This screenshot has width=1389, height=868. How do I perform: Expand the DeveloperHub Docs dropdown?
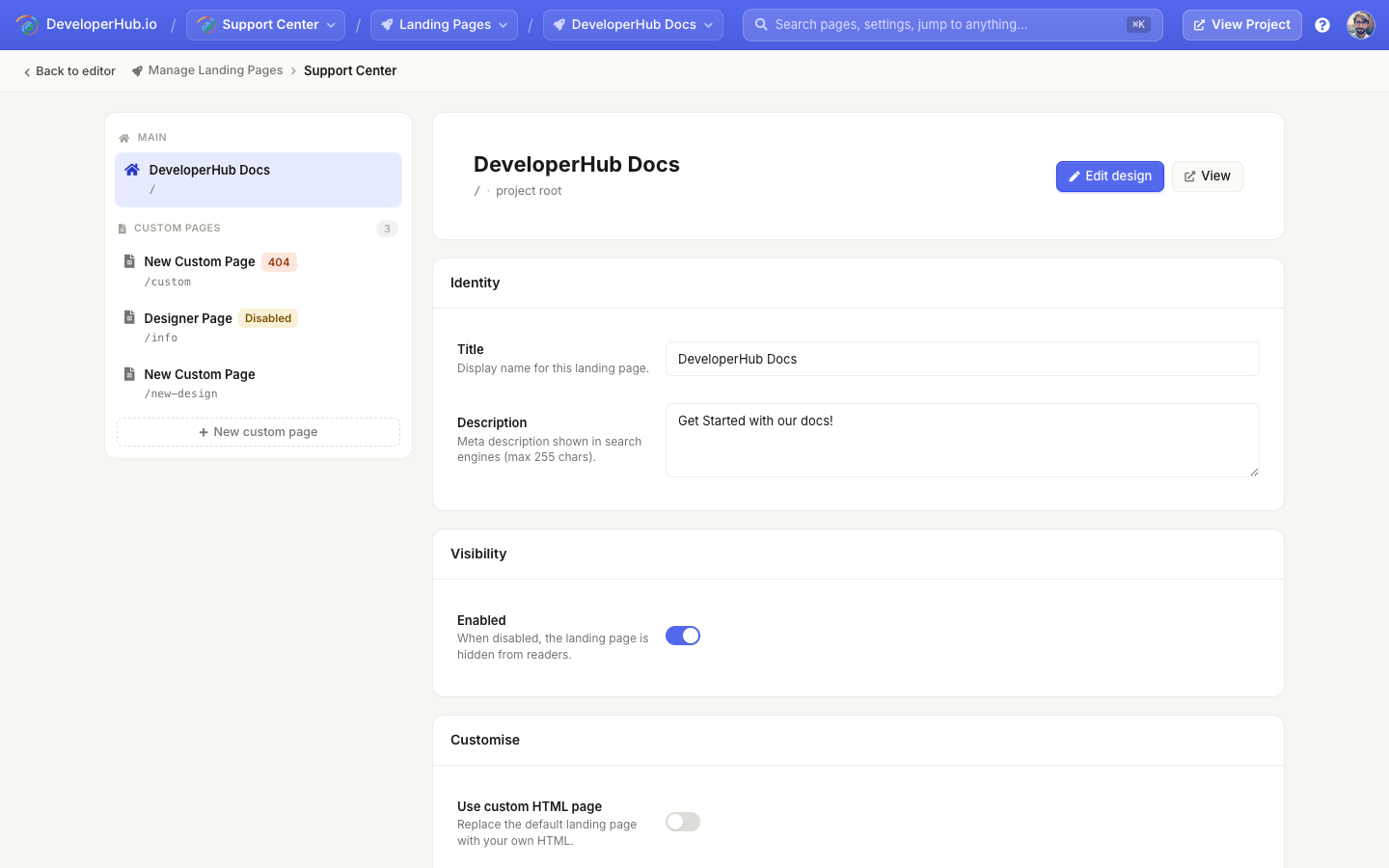coord(633,25)
